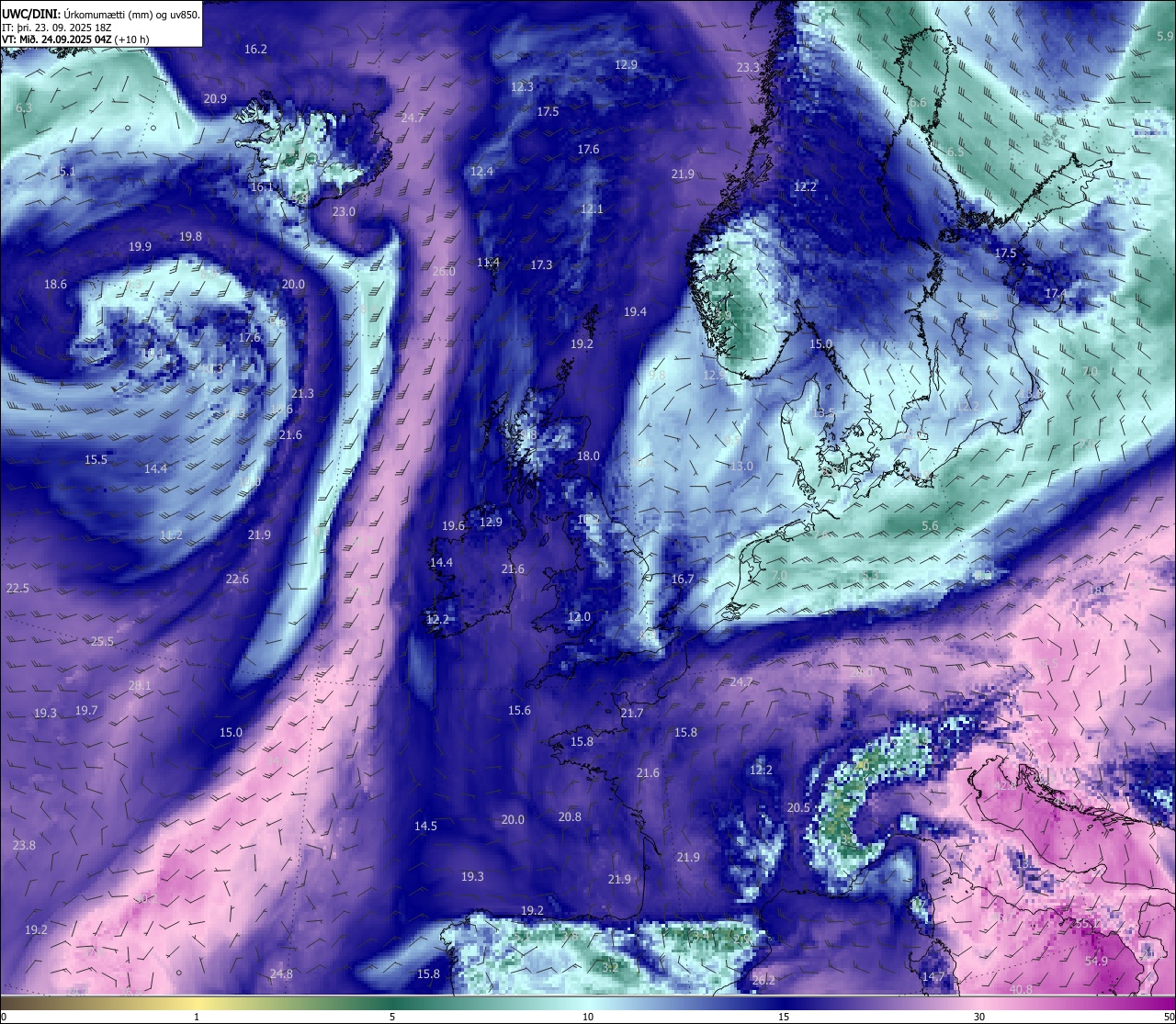
Task: Click the 10 tick on the color scale
Action: (x=588, y=1017)
